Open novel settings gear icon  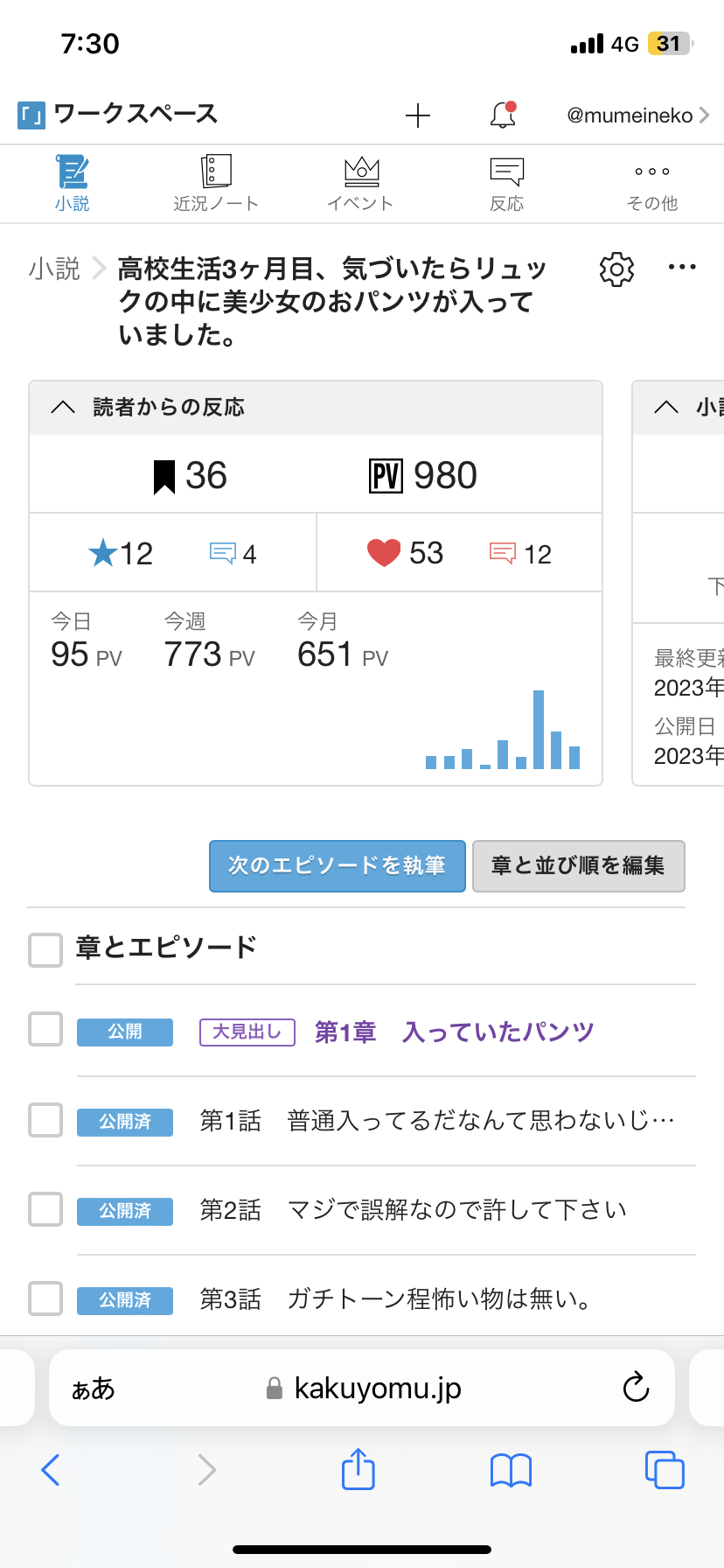616,269
